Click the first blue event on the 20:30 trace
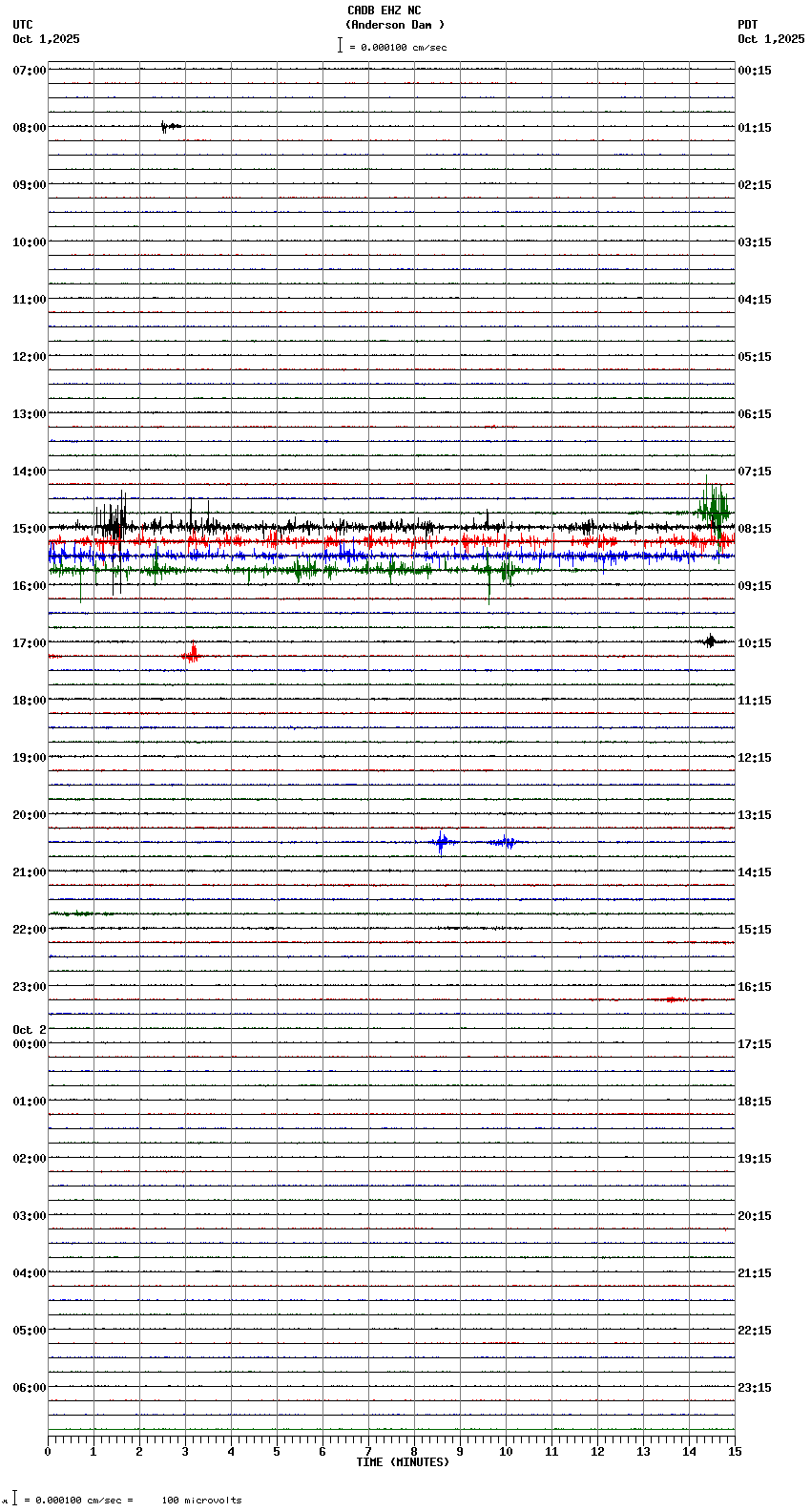 click(x=442, y=842)
